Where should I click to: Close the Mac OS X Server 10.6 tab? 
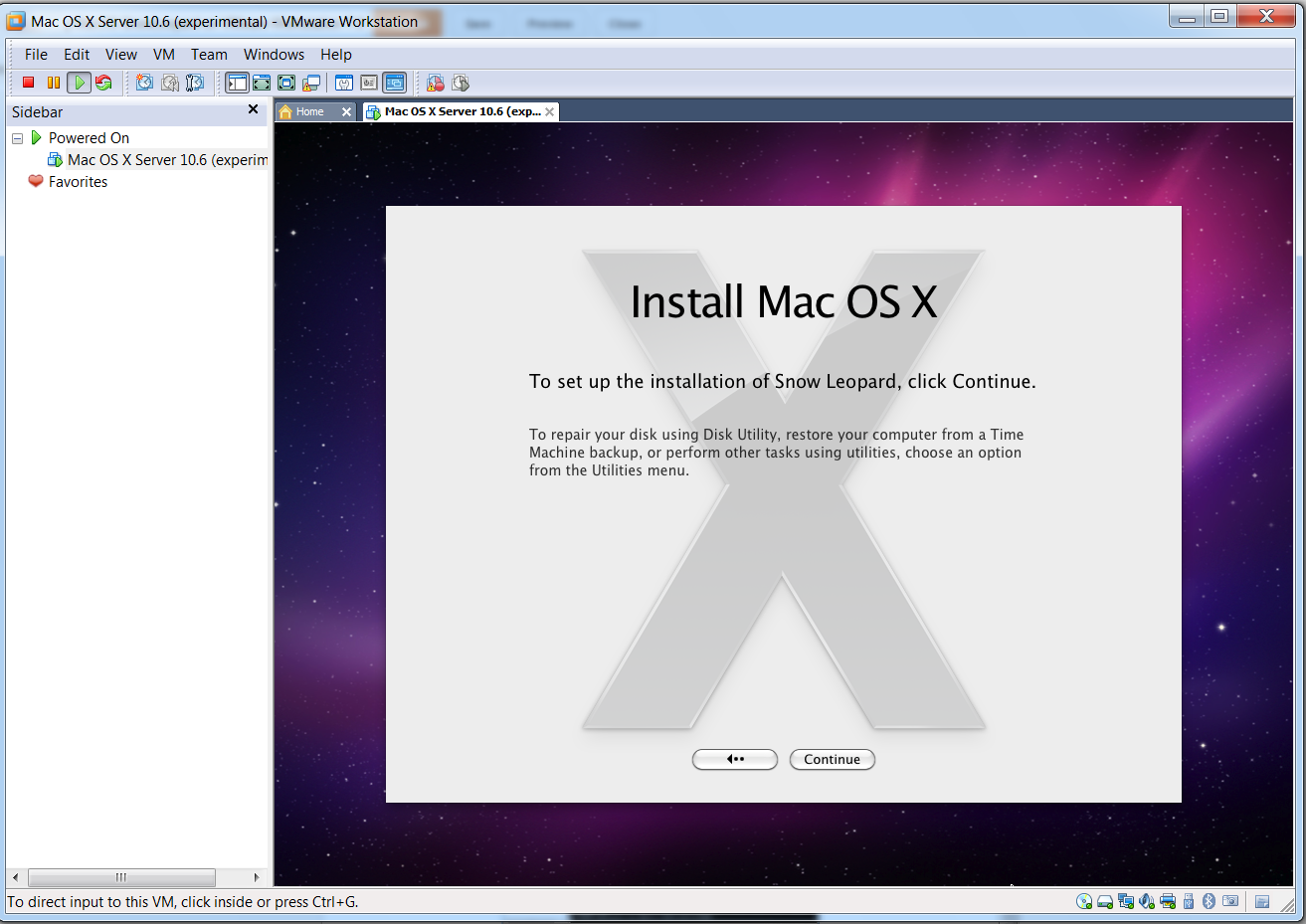point(549,111)
